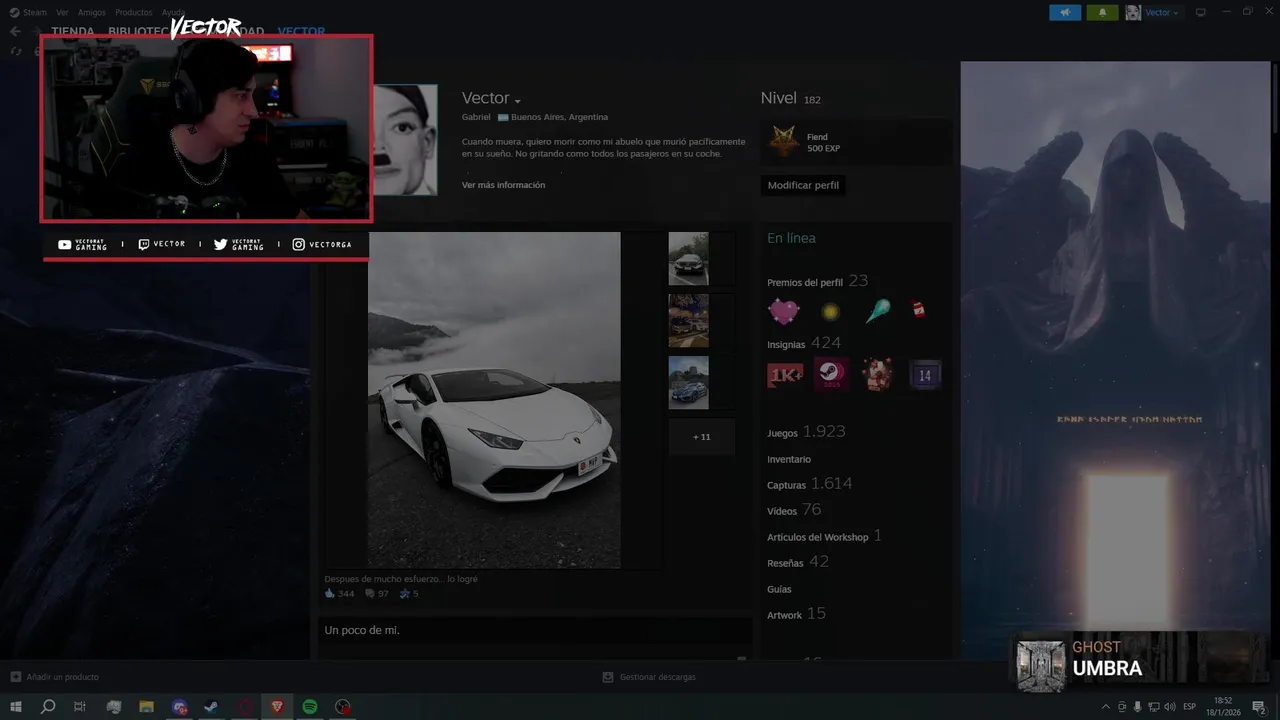1280x720 pixels.
Task: Open the 1K+ games badge
Action: click(784, 375)
